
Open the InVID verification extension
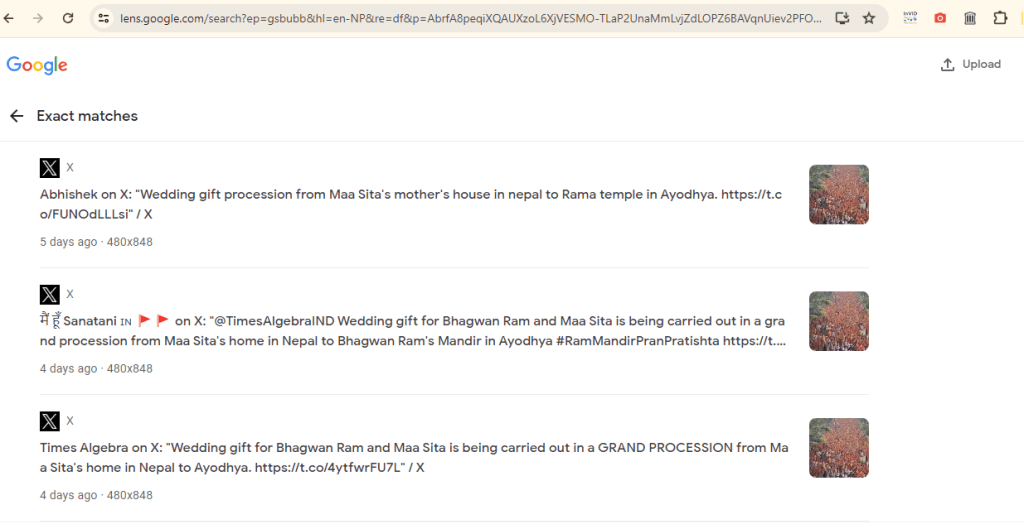910,18
